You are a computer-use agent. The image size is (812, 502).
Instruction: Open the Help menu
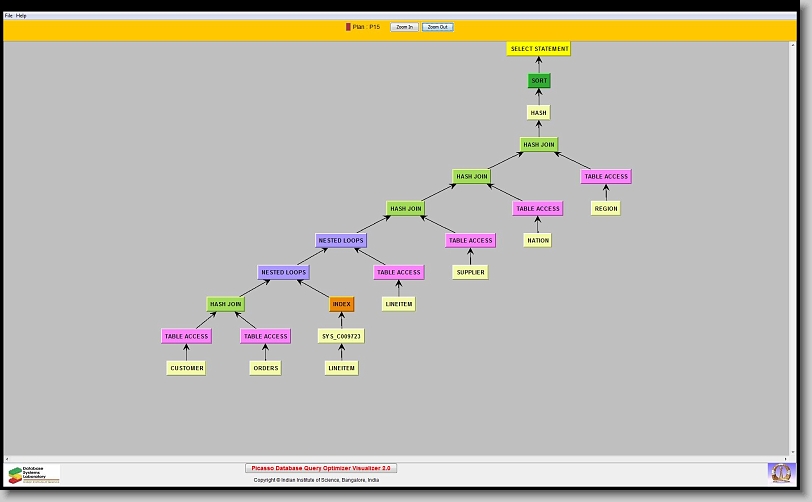[x=22, y=16]
